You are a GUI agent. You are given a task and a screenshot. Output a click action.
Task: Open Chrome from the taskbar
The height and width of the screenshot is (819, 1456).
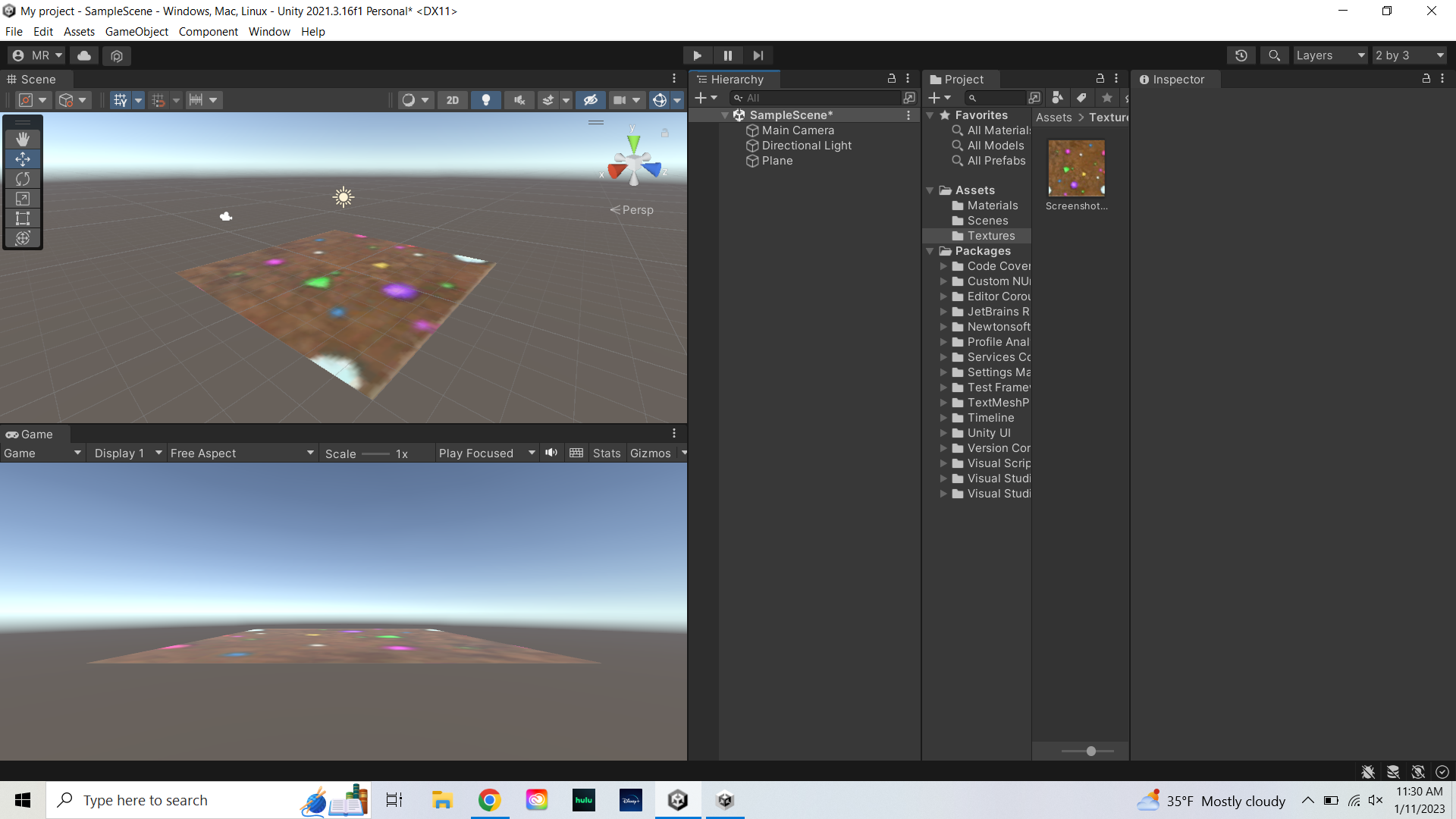pyautogui.click(x=490, y=800)
